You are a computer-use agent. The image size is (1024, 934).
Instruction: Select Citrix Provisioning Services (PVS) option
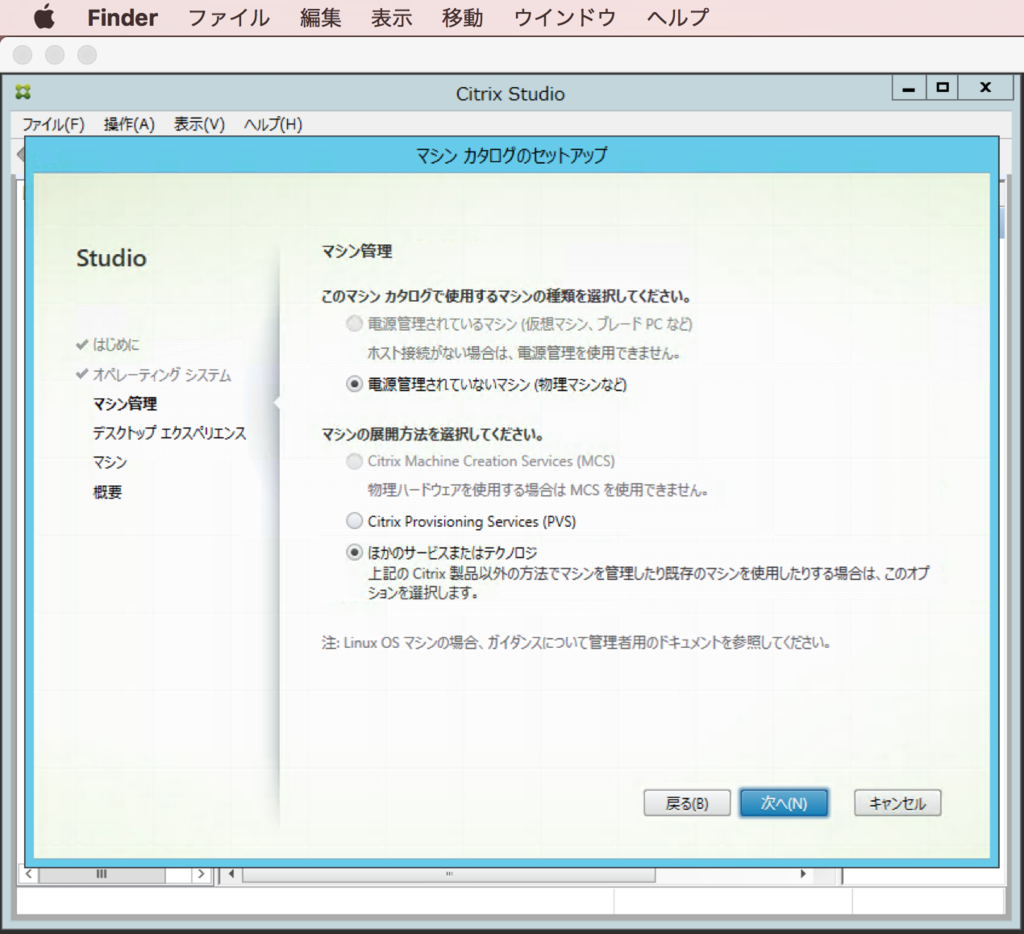pos(354,521)
